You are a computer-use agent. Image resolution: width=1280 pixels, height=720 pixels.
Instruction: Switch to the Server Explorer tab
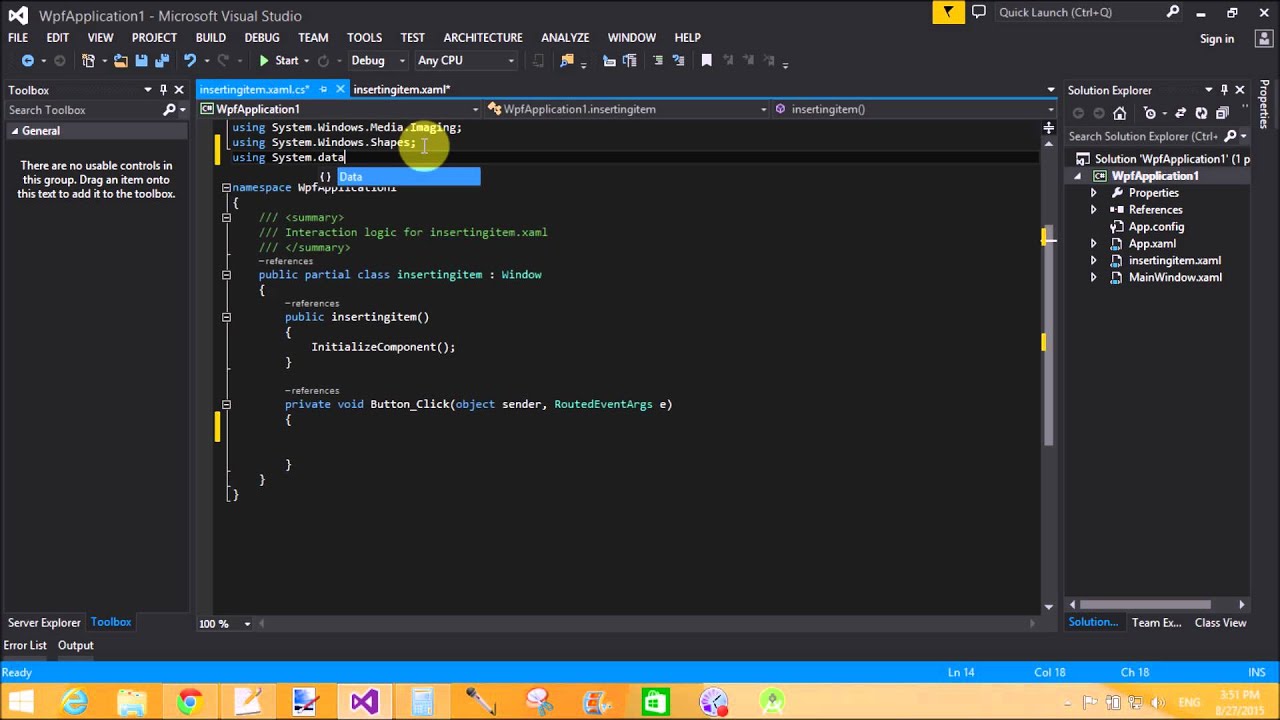pyautogui.click(x=44, y=623)
